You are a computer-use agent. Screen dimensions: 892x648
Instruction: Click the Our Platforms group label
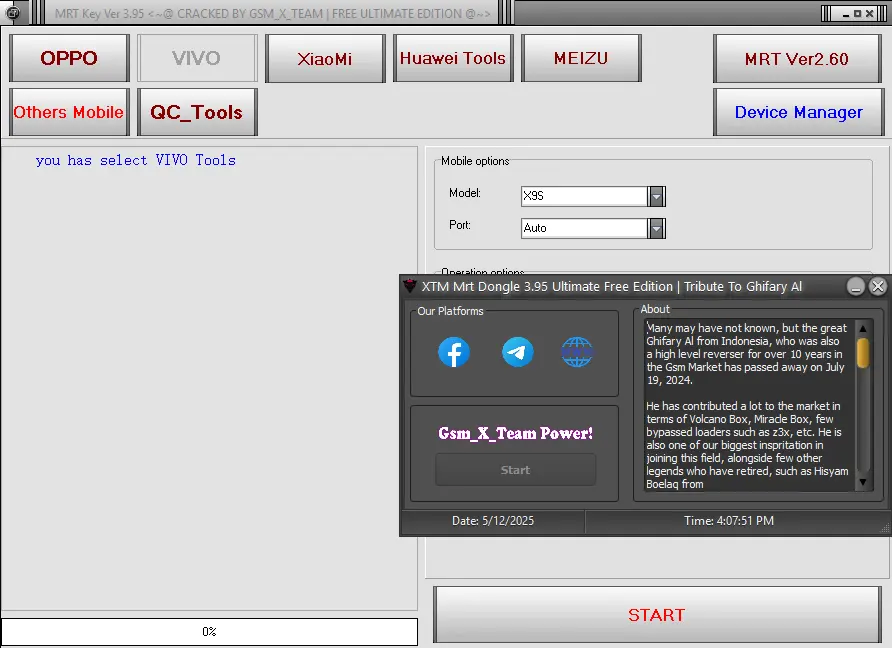pyautogui.click(x=450, y=311)
